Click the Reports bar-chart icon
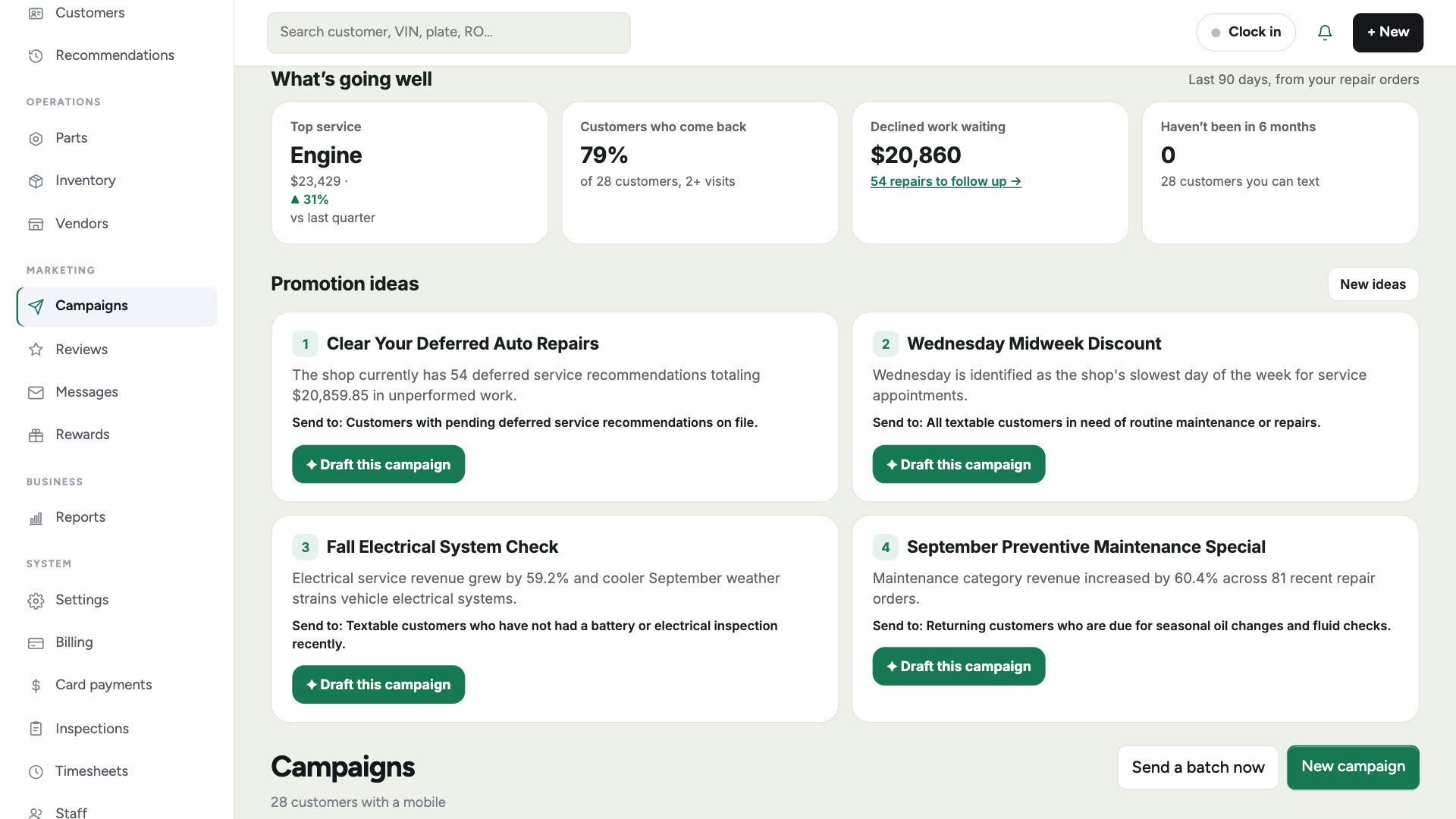The height and width of the screenshot is (819, 1456). [36, 517]
